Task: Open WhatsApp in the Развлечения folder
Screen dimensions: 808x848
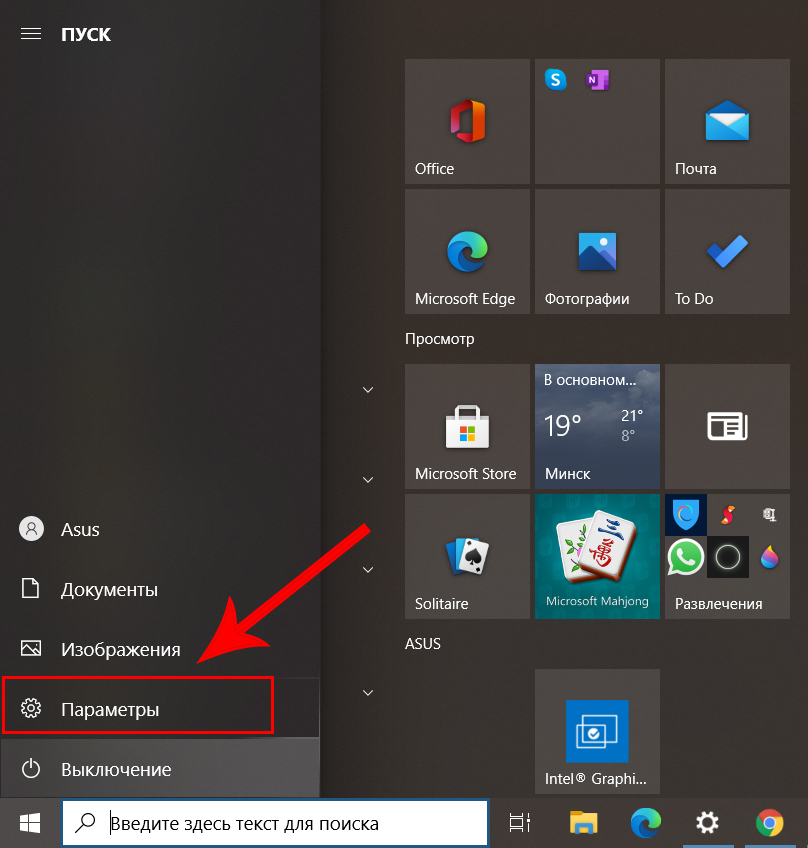Action: pos(685,557)
